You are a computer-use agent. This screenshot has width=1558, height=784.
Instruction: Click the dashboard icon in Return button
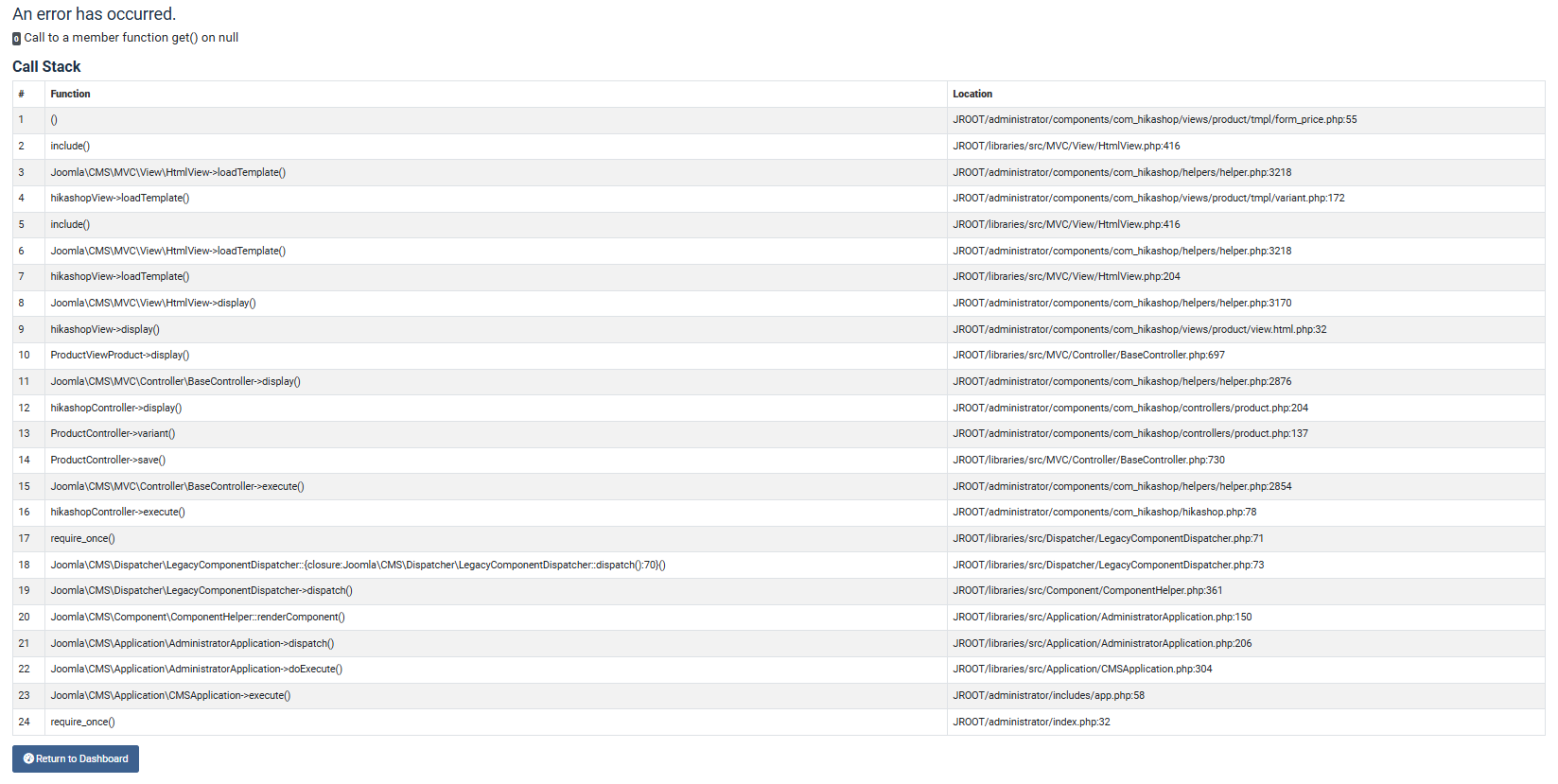tap(28, 758)
